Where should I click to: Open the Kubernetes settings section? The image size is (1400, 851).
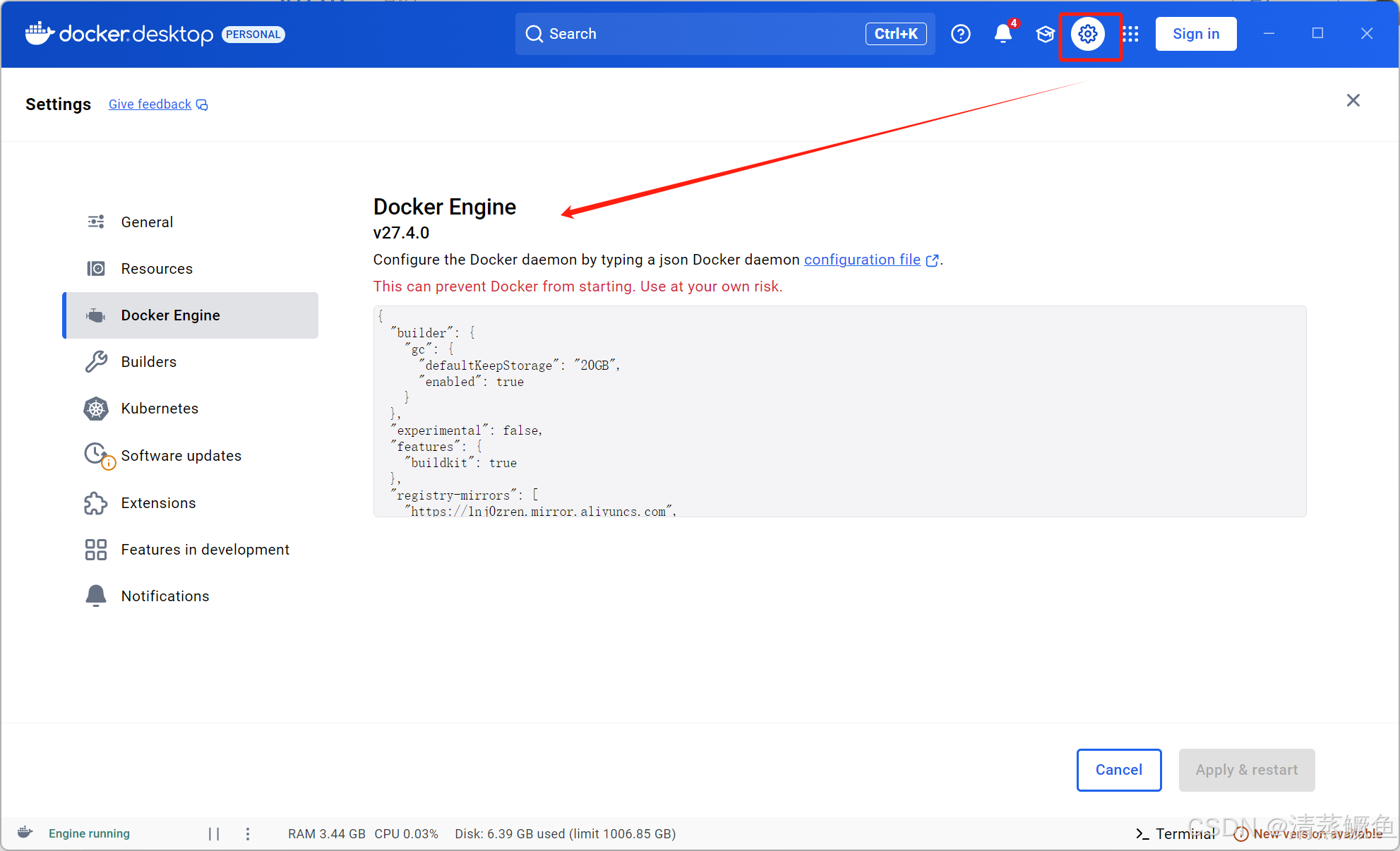pos(160,409)
